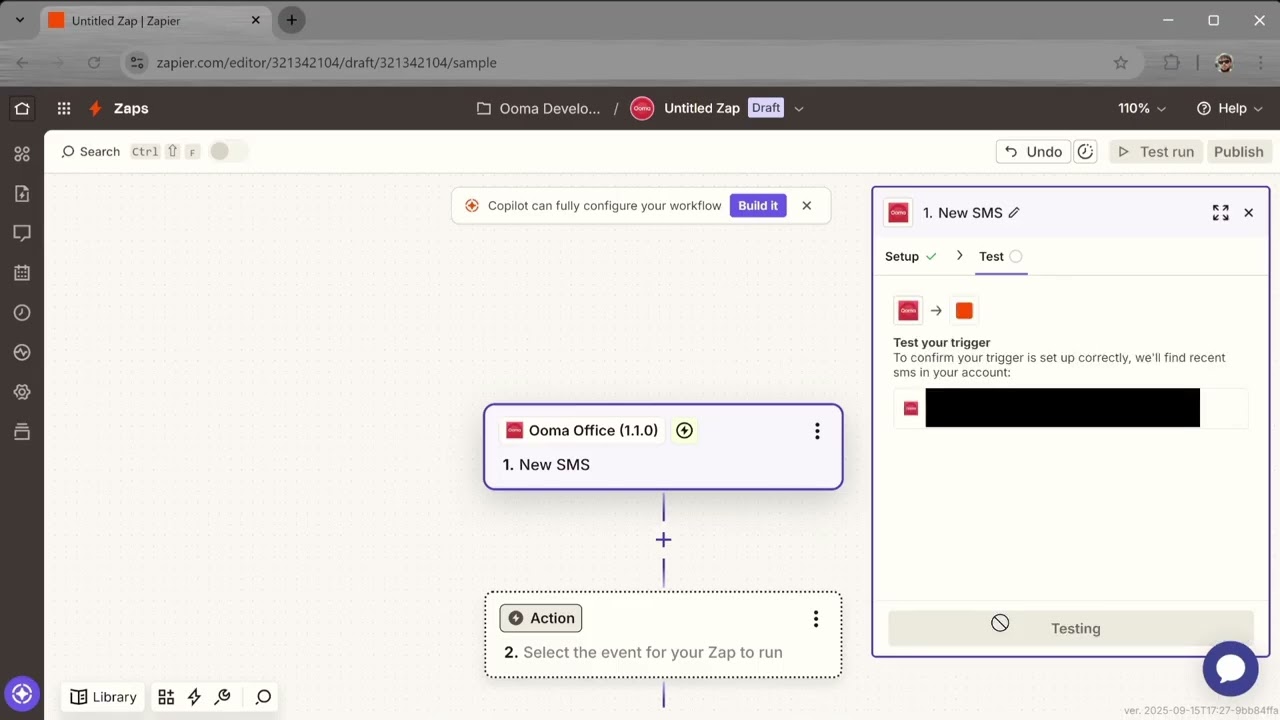Open the calendar icon in sidebar
Image resolution: width=1280 pixels, height=720 pixels.
tap(22, 273)
